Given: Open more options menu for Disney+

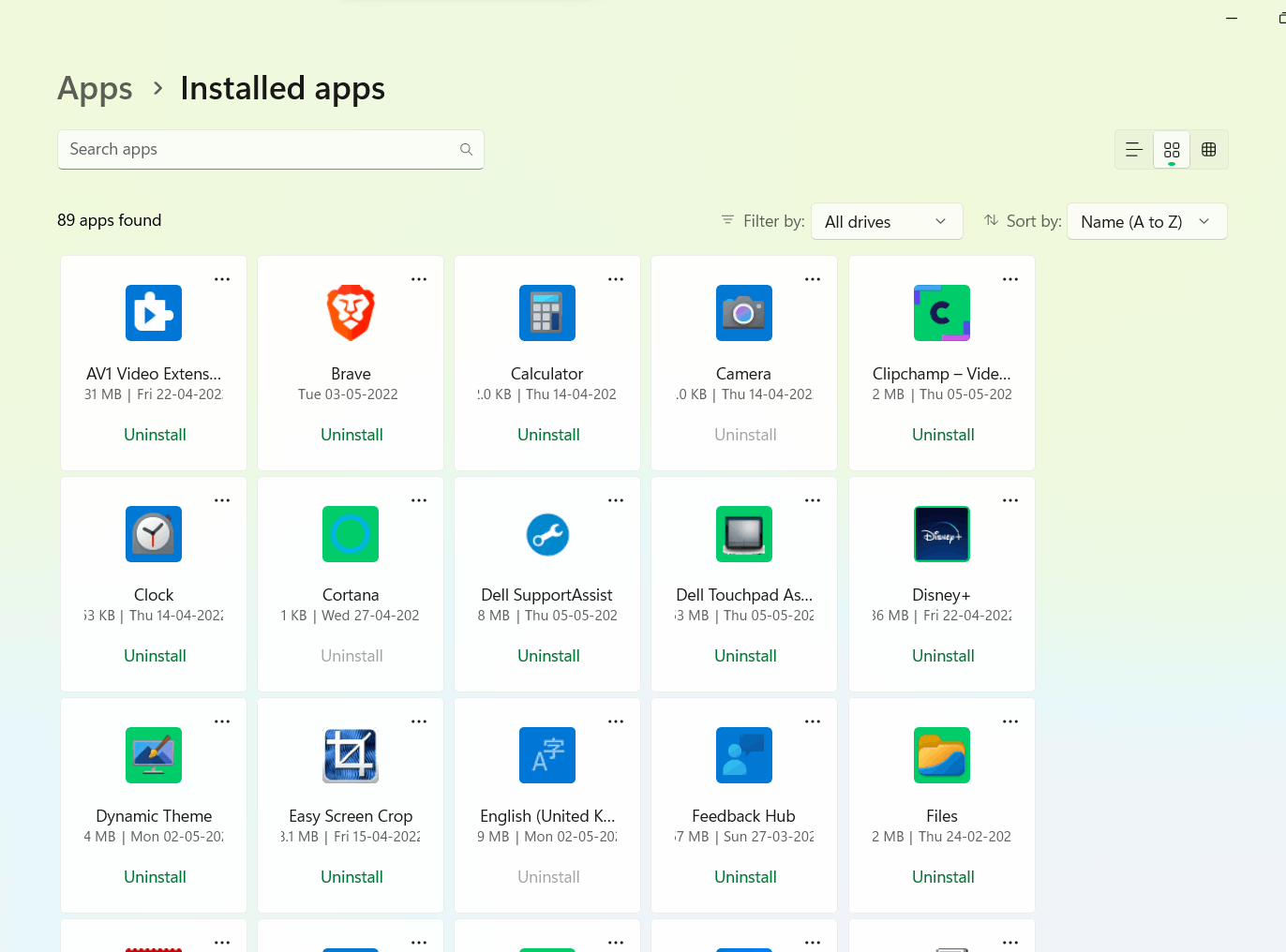Looking at the screenshot, I should (1010, 500).
